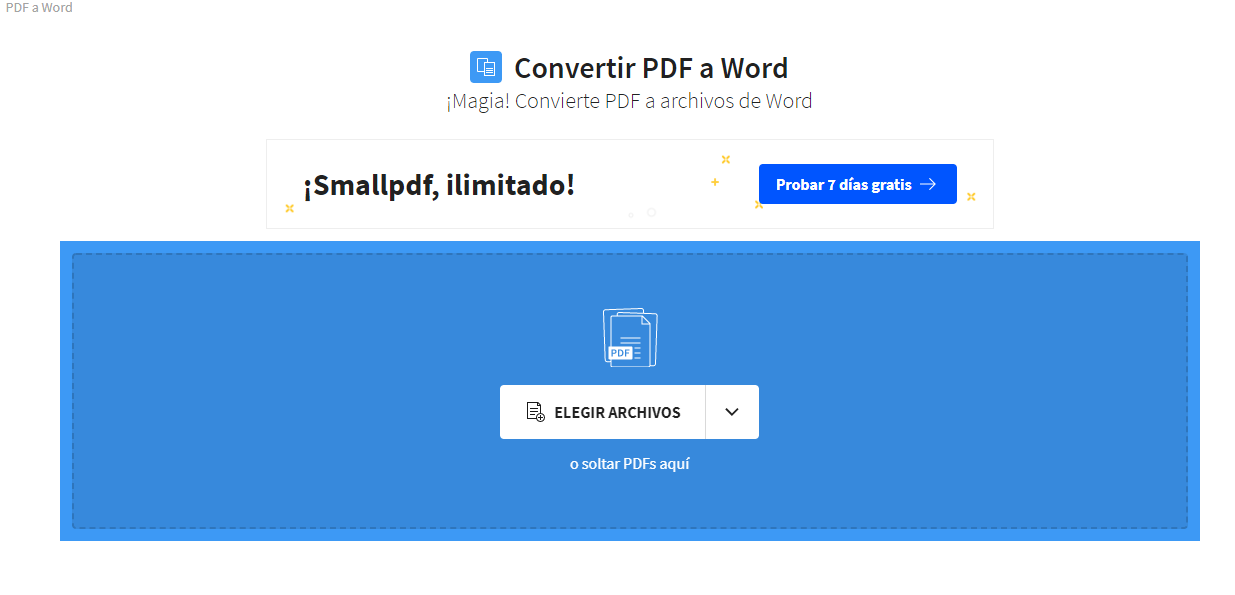This screenshot has height=595, width=1235.
Task: Click the topmost yellow sparkle in the banner
Action: click(x=726, y=159)
